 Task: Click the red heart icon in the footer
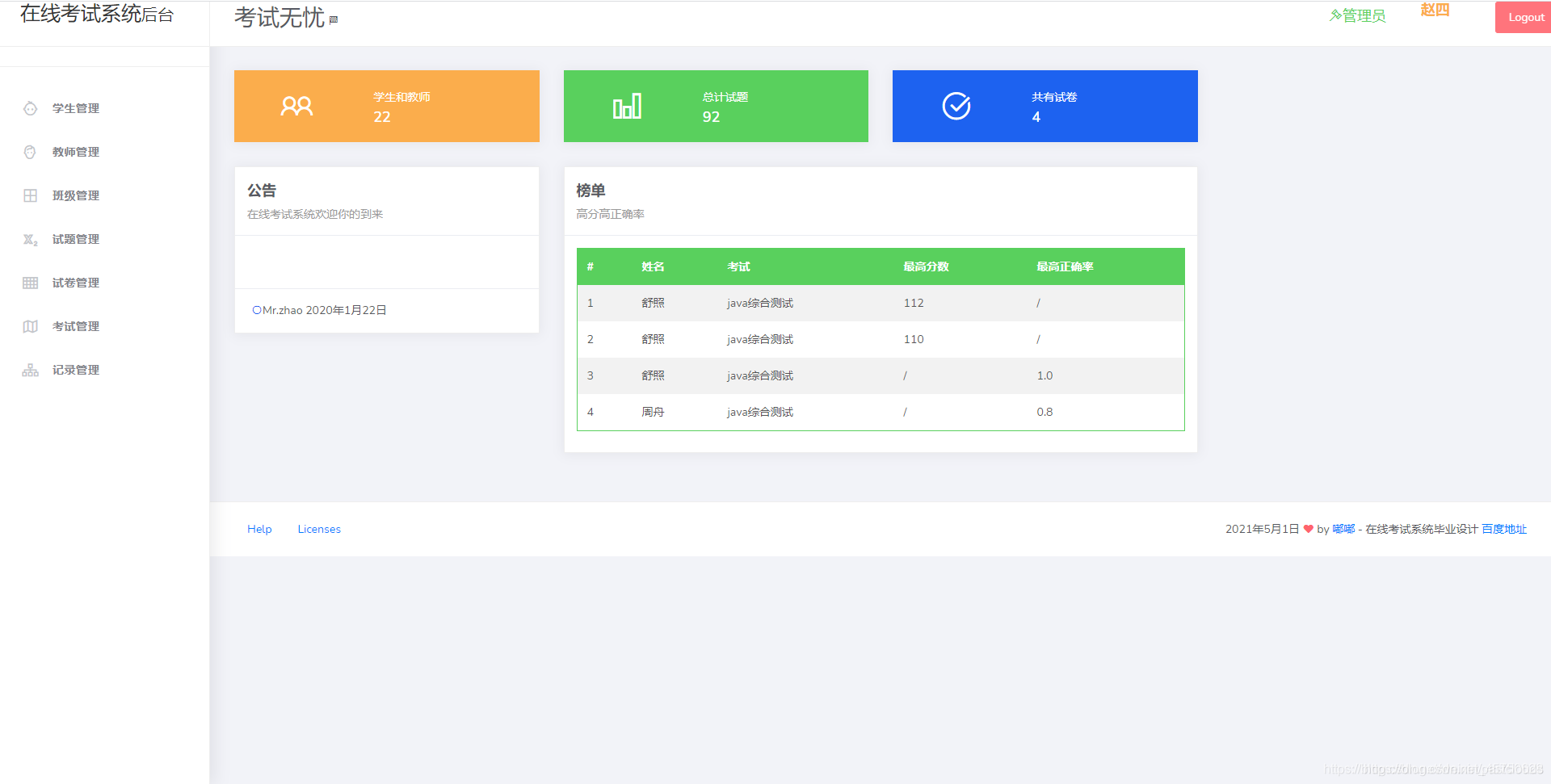tap(1309, 529)
